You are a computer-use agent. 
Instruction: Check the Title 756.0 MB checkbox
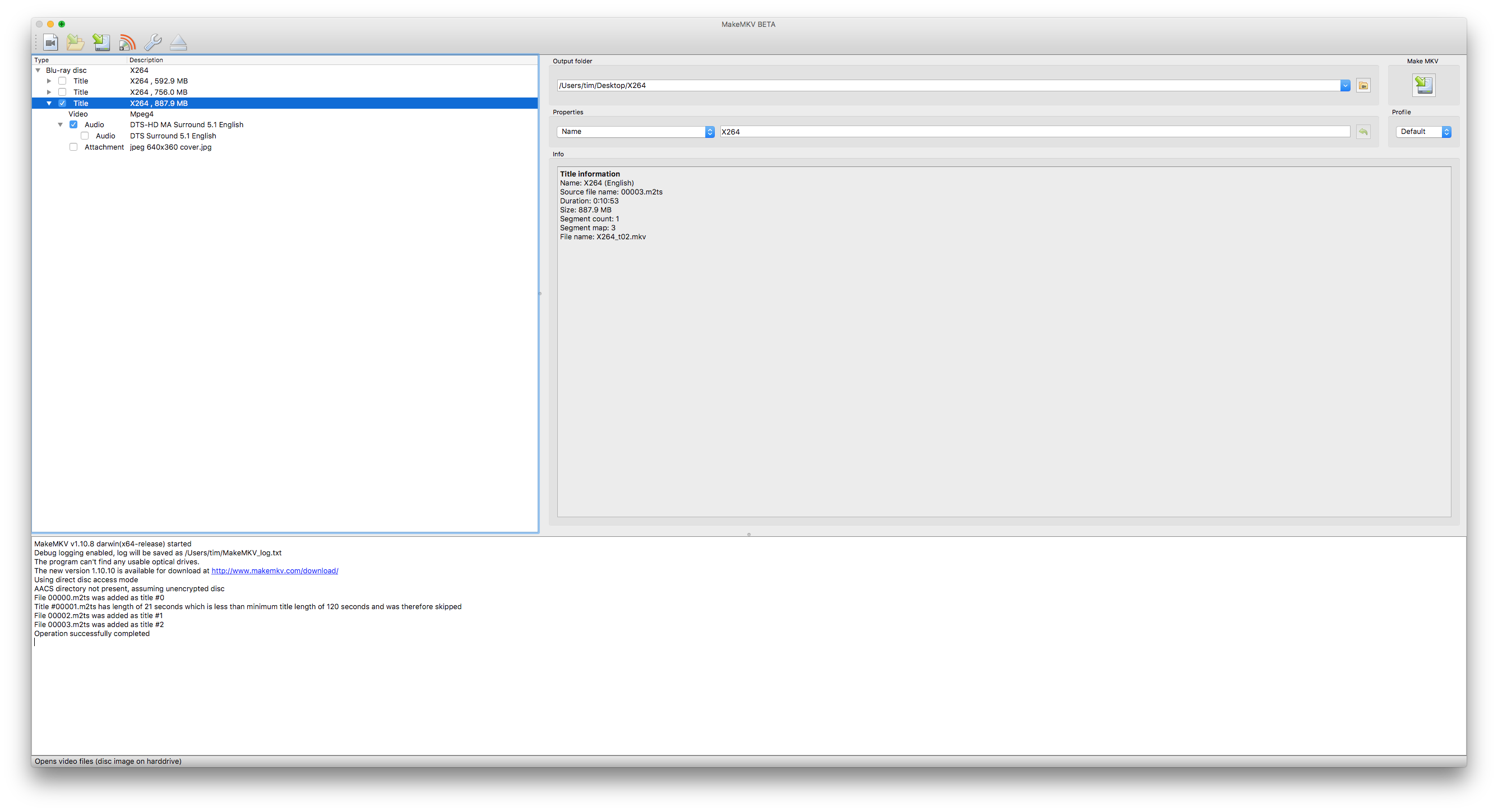62,92
